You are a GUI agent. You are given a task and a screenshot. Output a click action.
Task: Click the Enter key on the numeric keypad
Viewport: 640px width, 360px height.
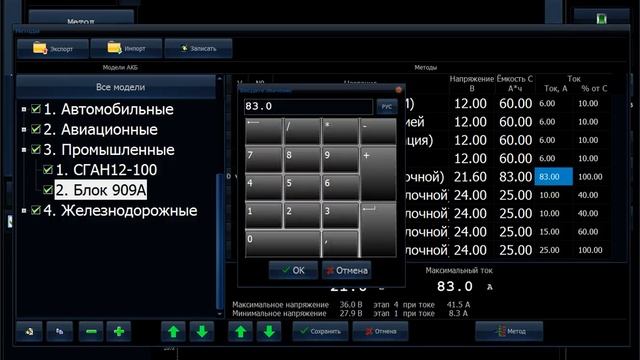tap(378, 230)
